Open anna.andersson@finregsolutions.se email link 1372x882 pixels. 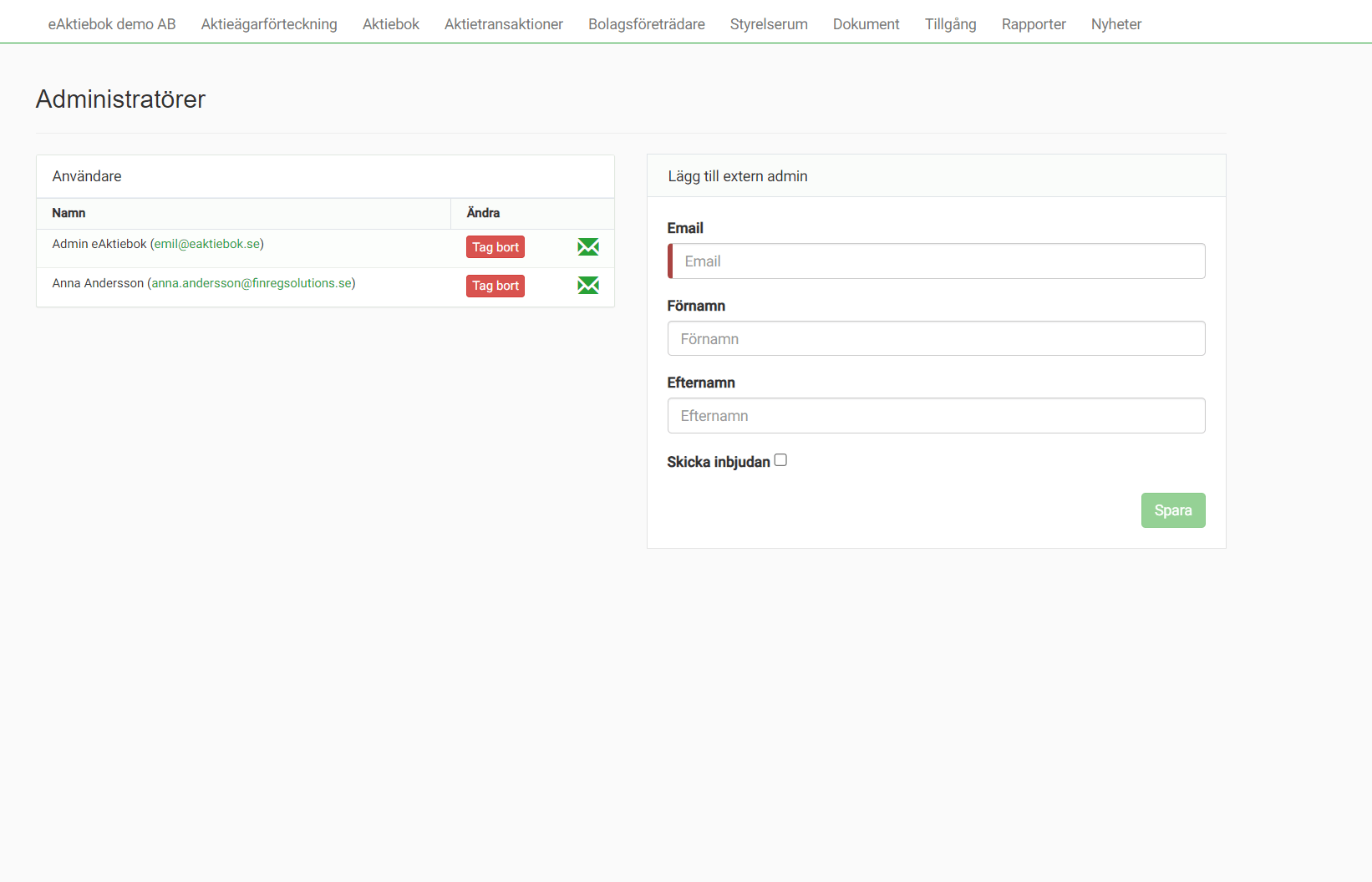252,283
